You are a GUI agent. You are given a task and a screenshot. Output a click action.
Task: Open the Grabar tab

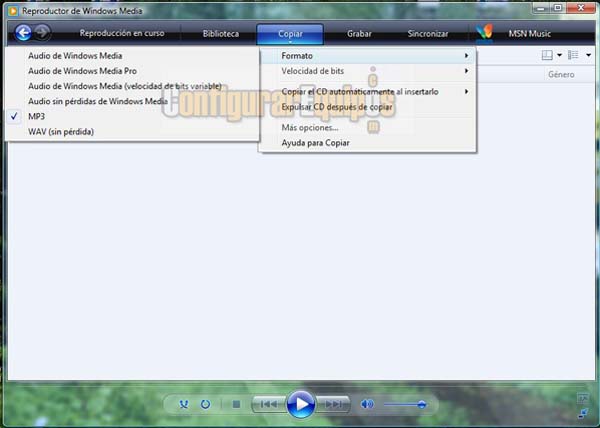tap(359, 34)
